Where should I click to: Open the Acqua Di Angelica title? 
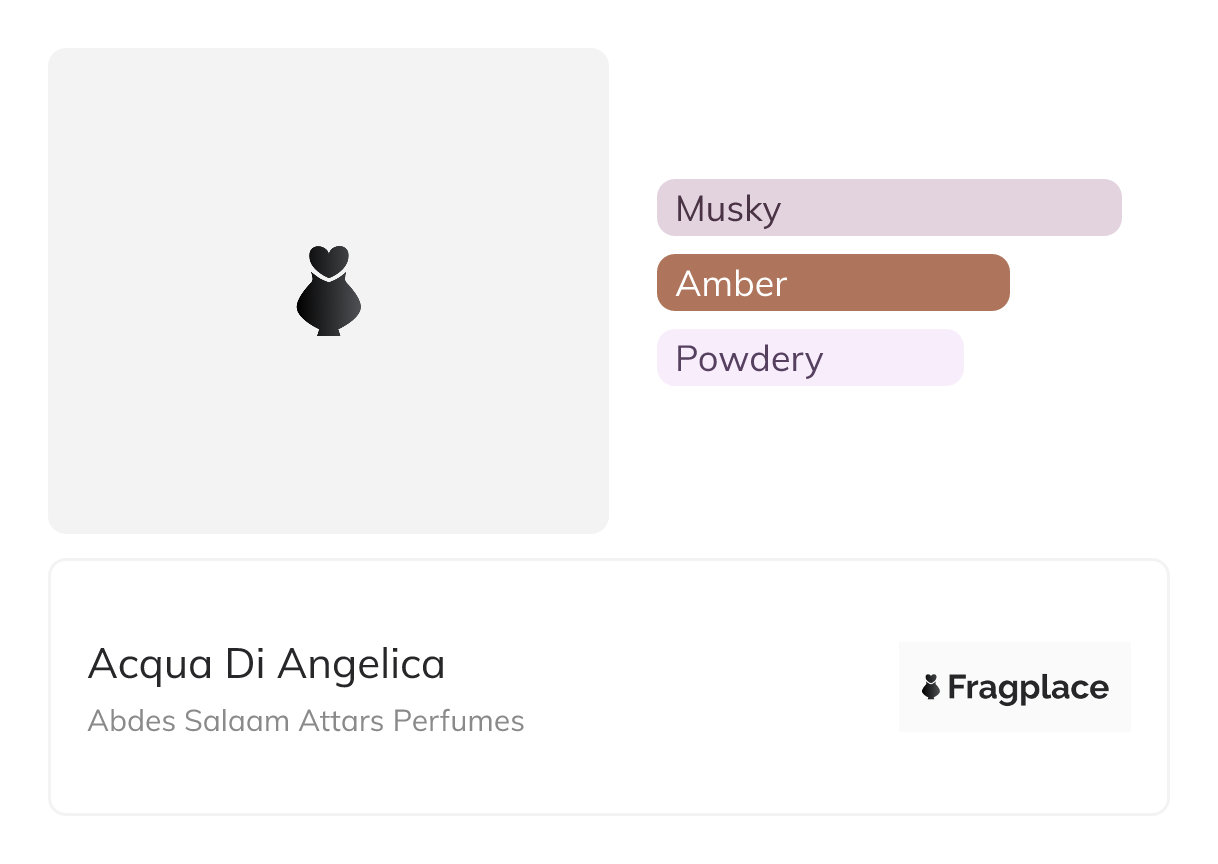coord(266,664)
